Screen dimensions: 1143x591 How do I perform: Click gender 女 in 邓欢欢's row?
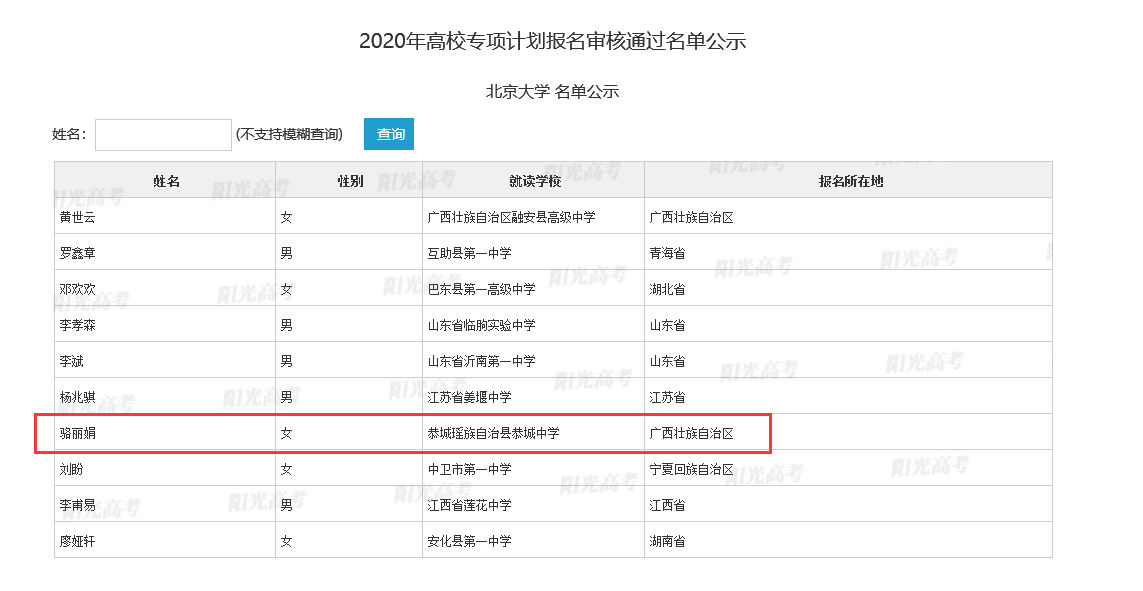[286, 289]
